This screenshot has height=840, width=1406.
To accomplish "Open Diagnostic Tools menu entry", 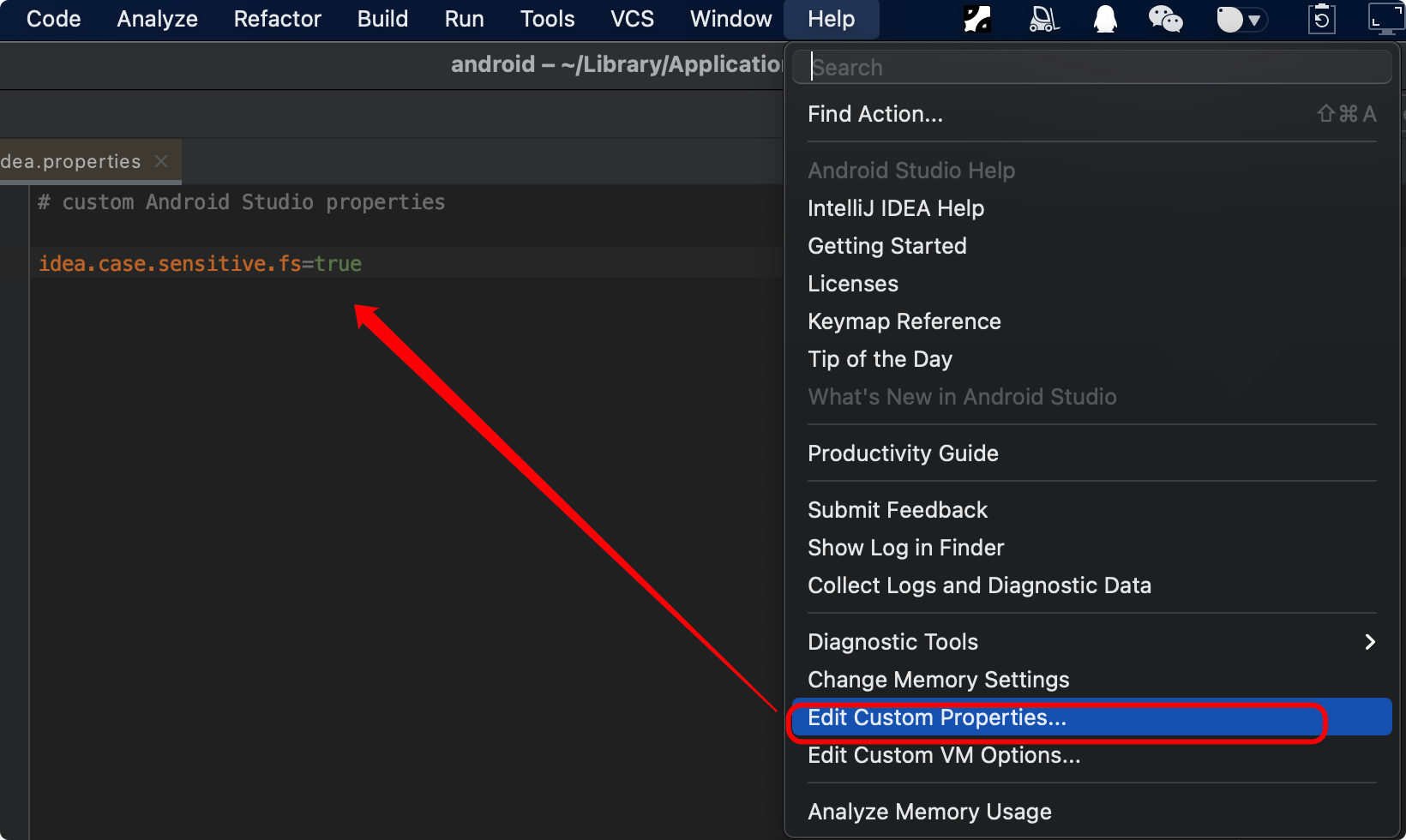I will [1092, 642].
